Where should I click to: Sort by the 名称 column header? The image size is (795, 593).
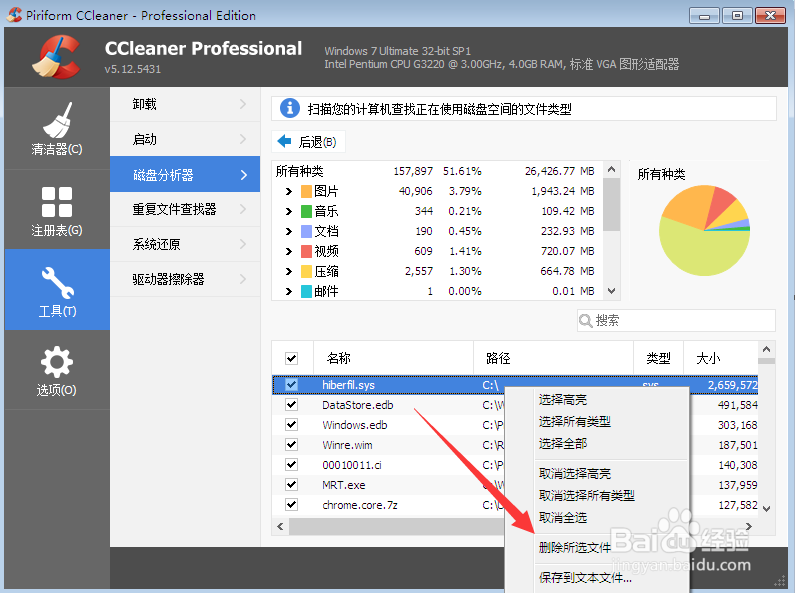pos(393,358)
